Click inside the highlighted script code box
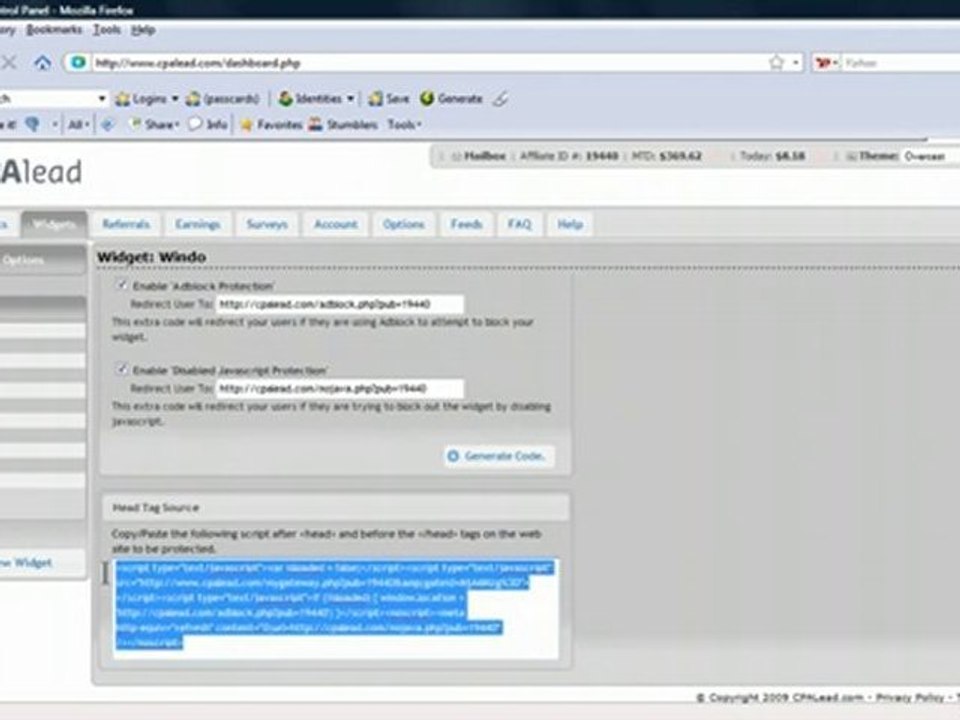 tap(336, 609)
